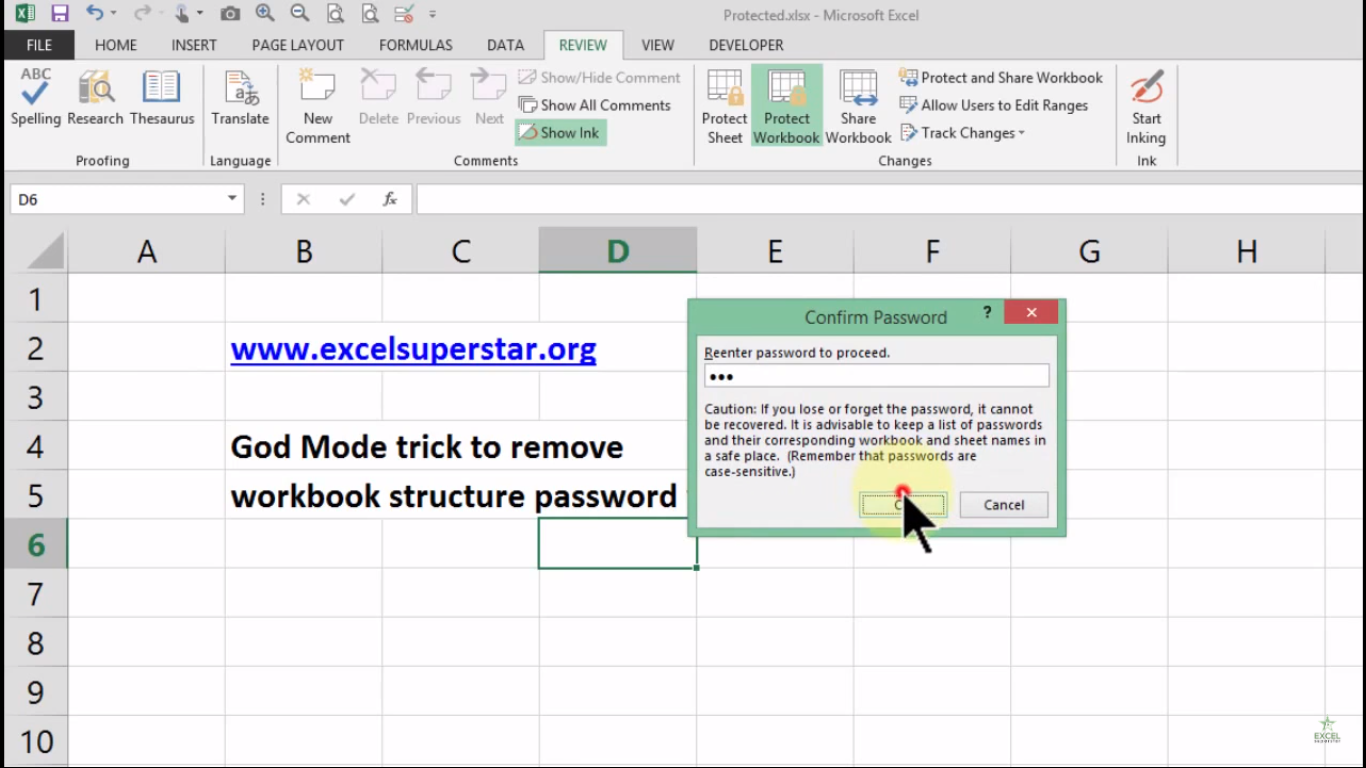Viewport: 1366px width, 768px height.
Task: Click the Redo arrow icon
Action: coord(142,14)
